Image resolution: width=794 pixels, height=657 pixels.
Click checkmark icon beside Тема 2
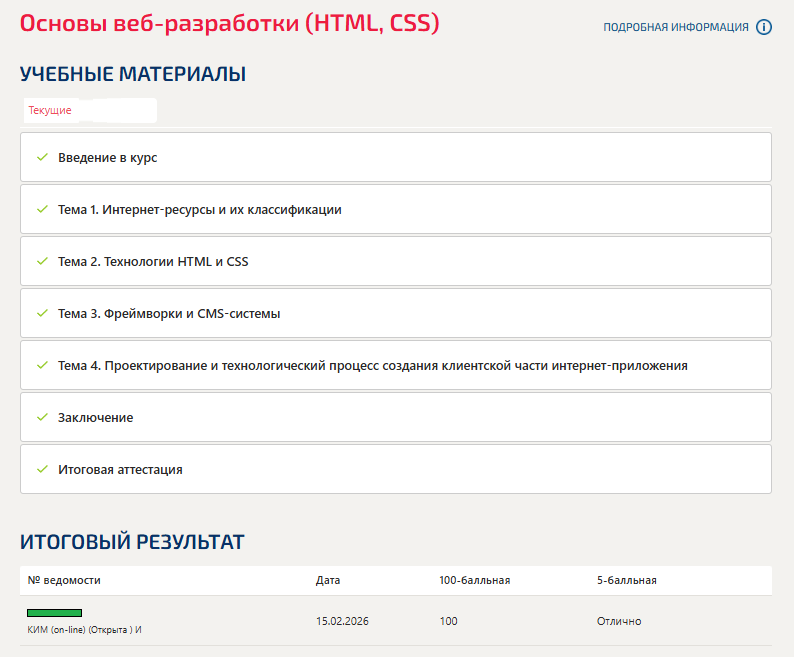[42, 262]
